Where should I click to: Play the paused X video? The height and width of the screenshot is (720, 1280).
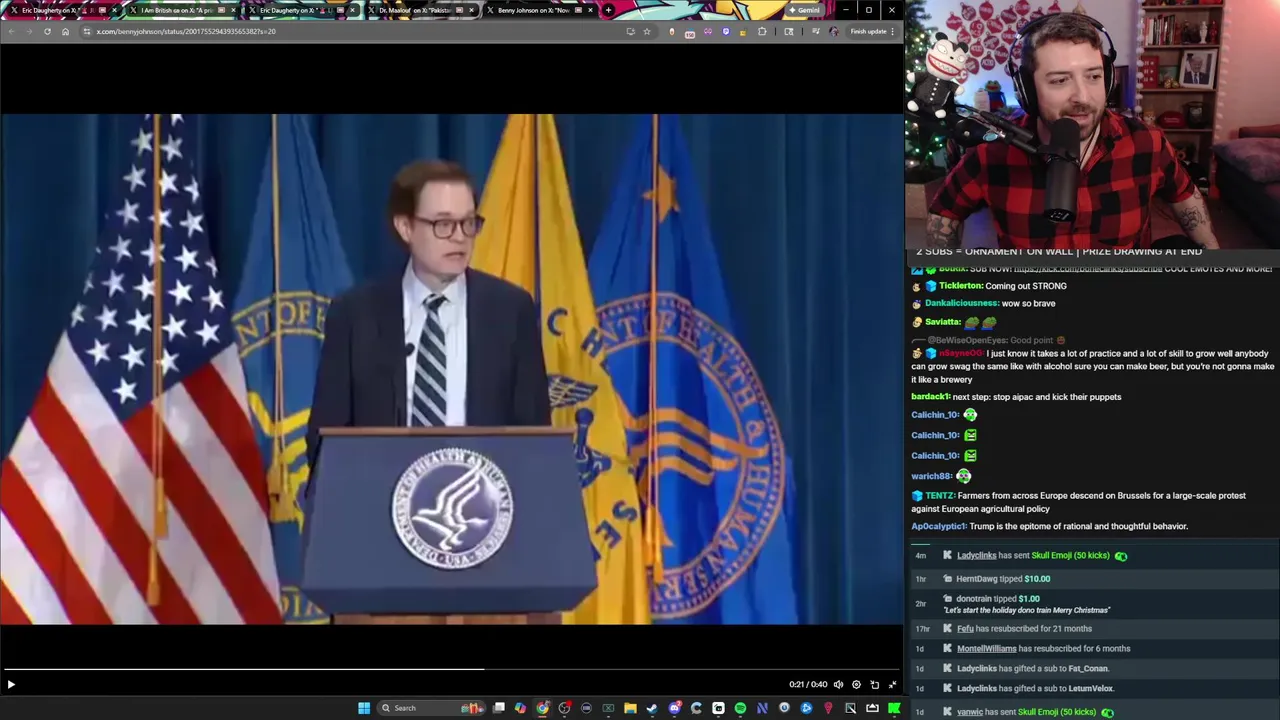coord(11,685)
